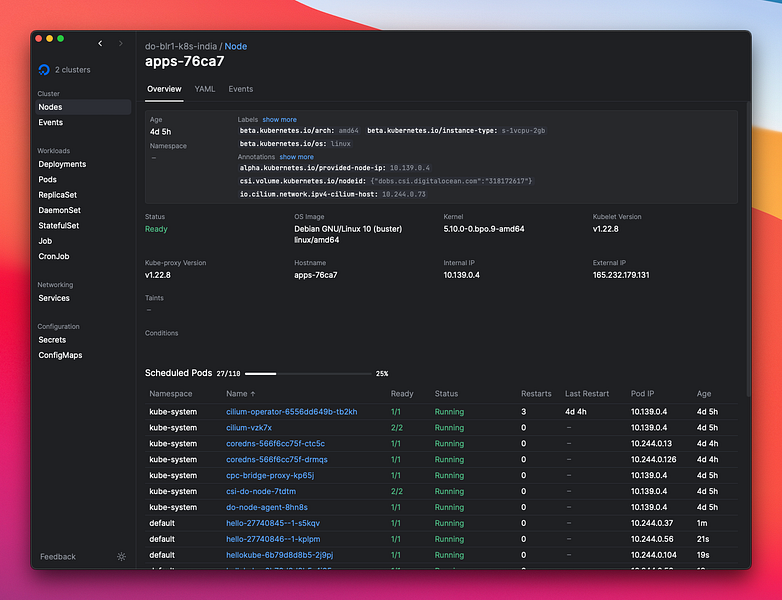This screenshot has height=600, width=782.
Task: Open pod cilium-operator-6556dd649b-tb2kh
Action: 292,412
